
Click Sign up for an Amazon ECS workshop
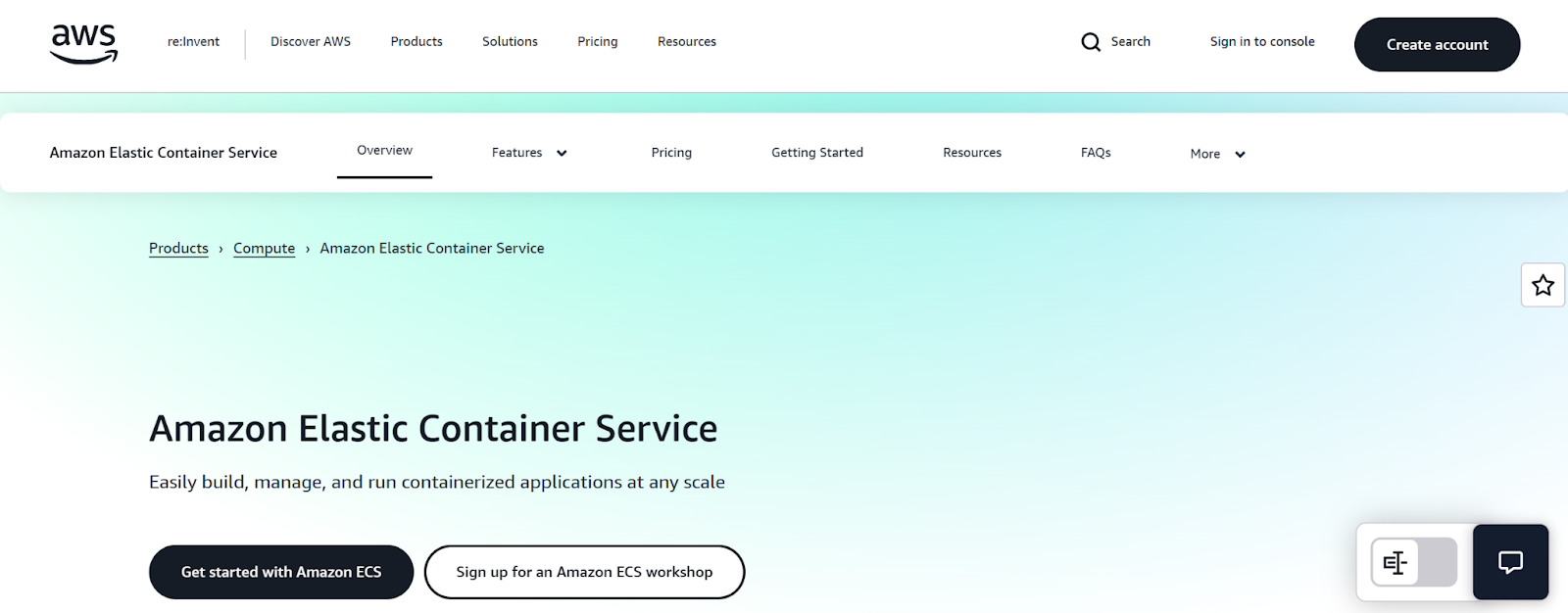click(584, 572)
